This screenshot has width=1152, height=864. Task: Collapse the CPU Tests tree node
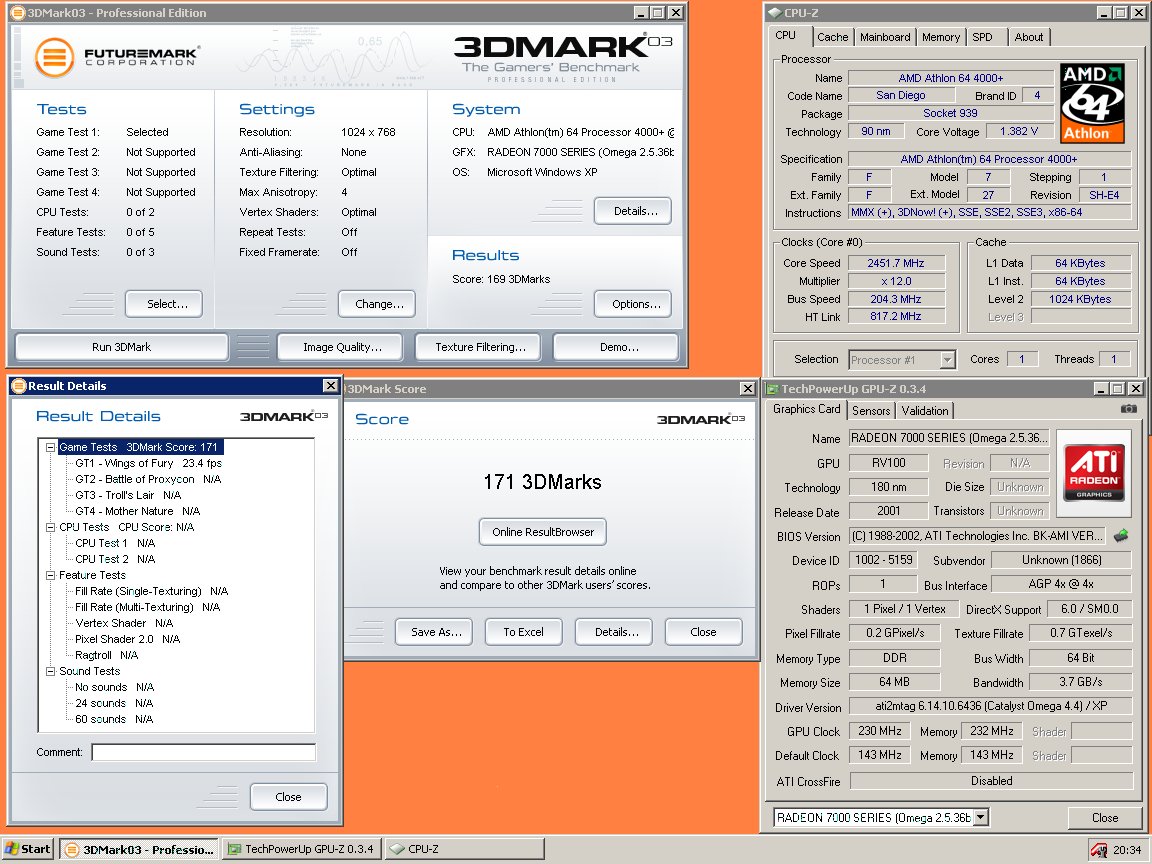[x=51, y=527]
